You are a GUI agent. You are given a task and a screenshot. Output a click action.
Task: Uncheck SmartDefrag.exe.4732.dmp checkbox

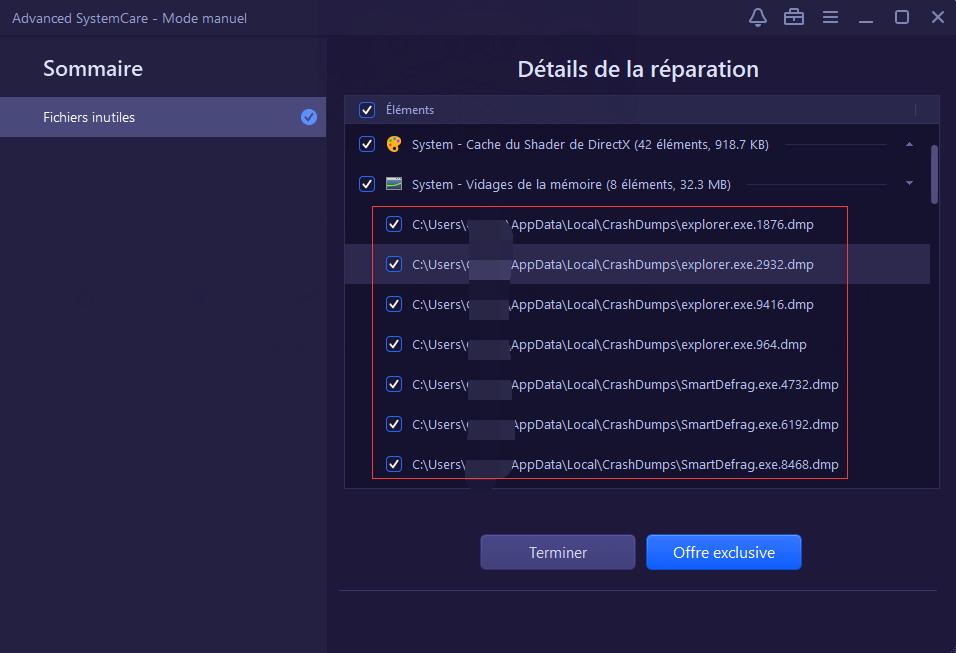(x=394, y=384)
